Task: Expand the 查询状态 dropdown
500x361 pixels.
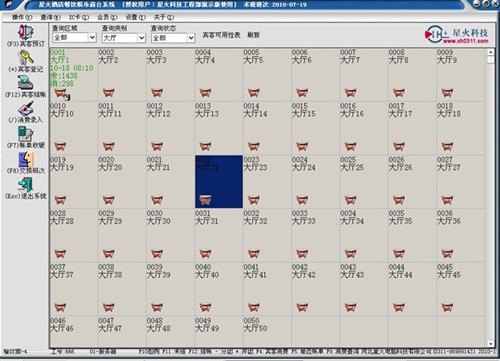Action: pos(191,38)
